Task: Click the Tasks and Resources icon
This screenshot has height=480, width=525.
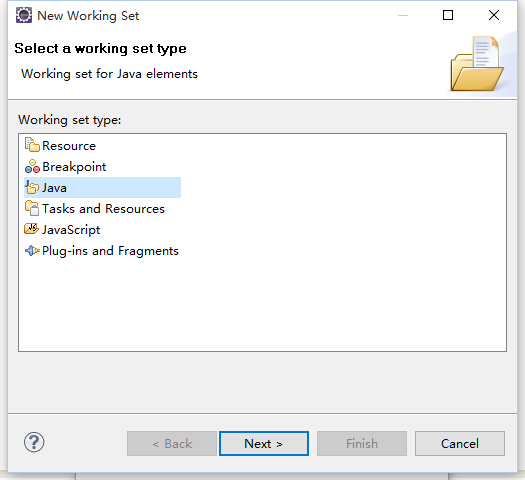Action: [32, 208]
